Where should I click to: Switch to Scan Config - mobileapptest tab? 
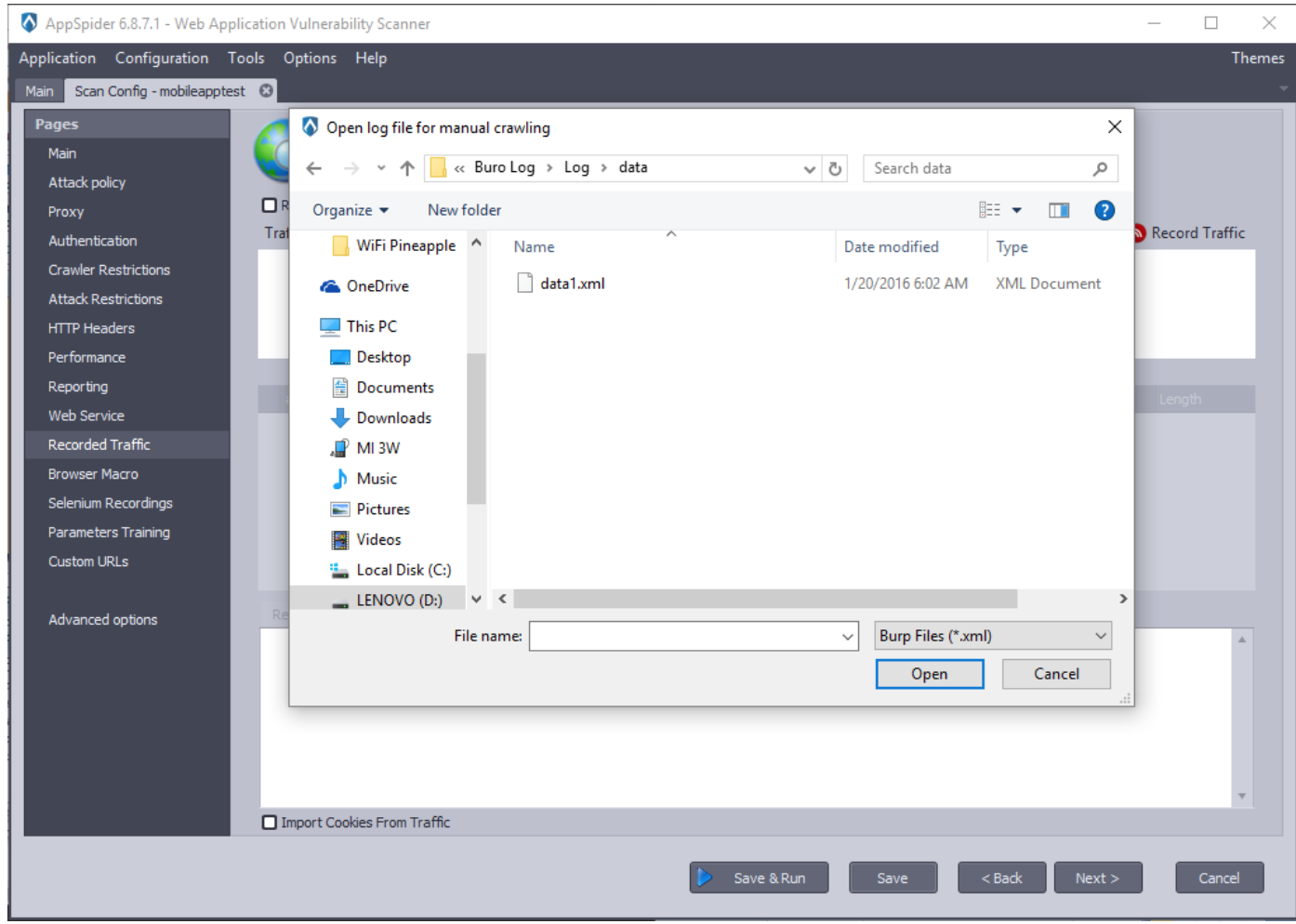pyautogui.click(x=160, y=91)
